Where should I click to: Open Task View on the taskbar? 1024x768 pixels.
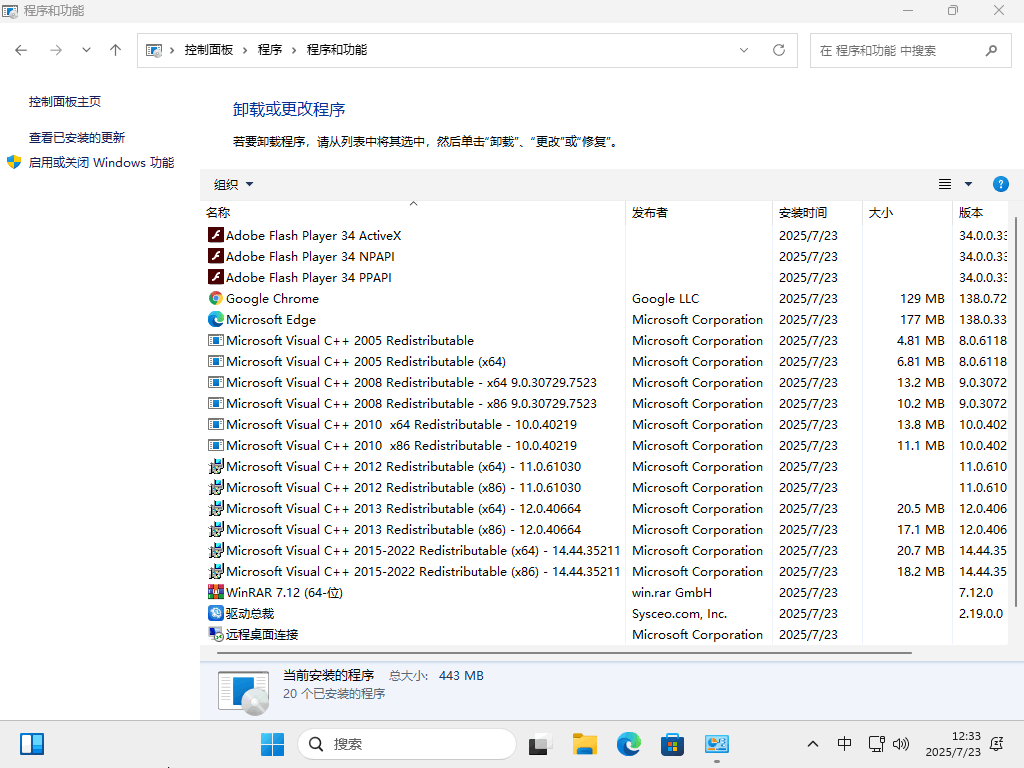point(540,744)
